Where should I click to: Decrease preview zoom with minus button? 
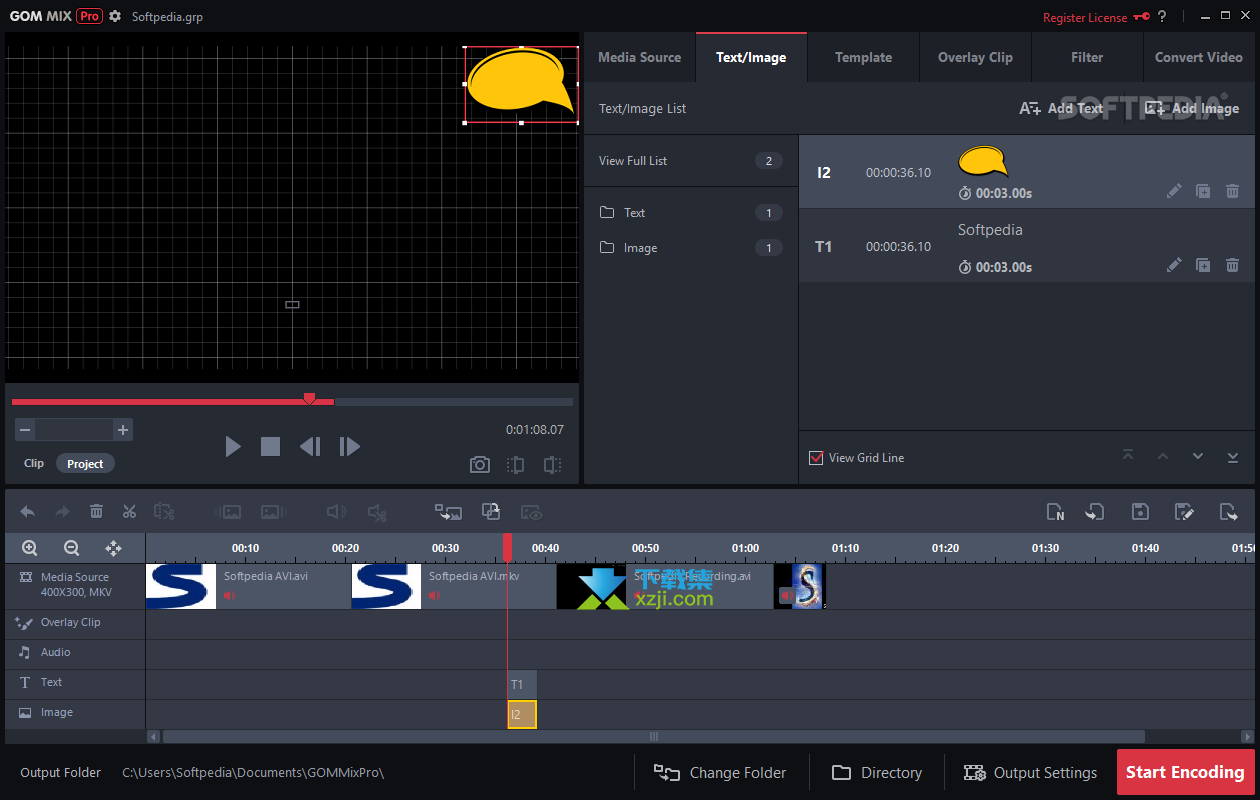pyautogui.click(x=26, y=430)
